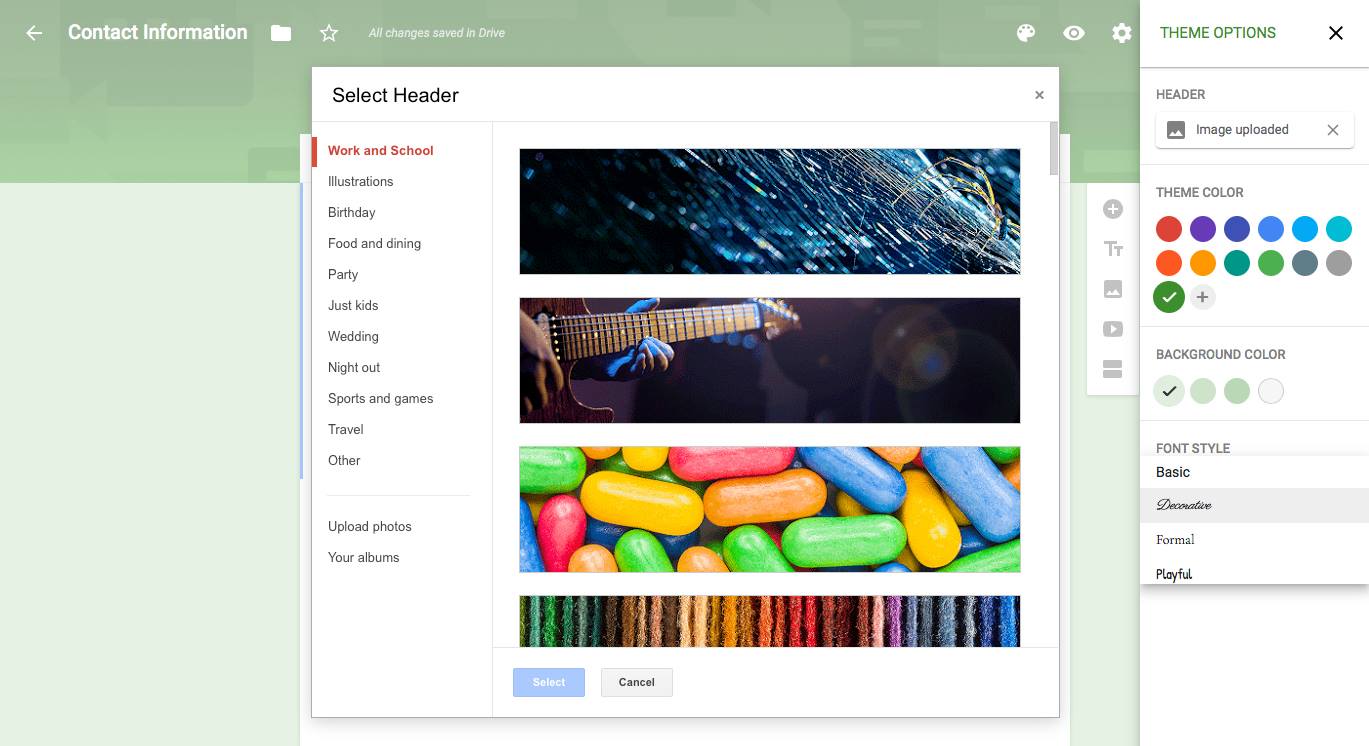Select the purple theme color swatch

pos(1202,229)
